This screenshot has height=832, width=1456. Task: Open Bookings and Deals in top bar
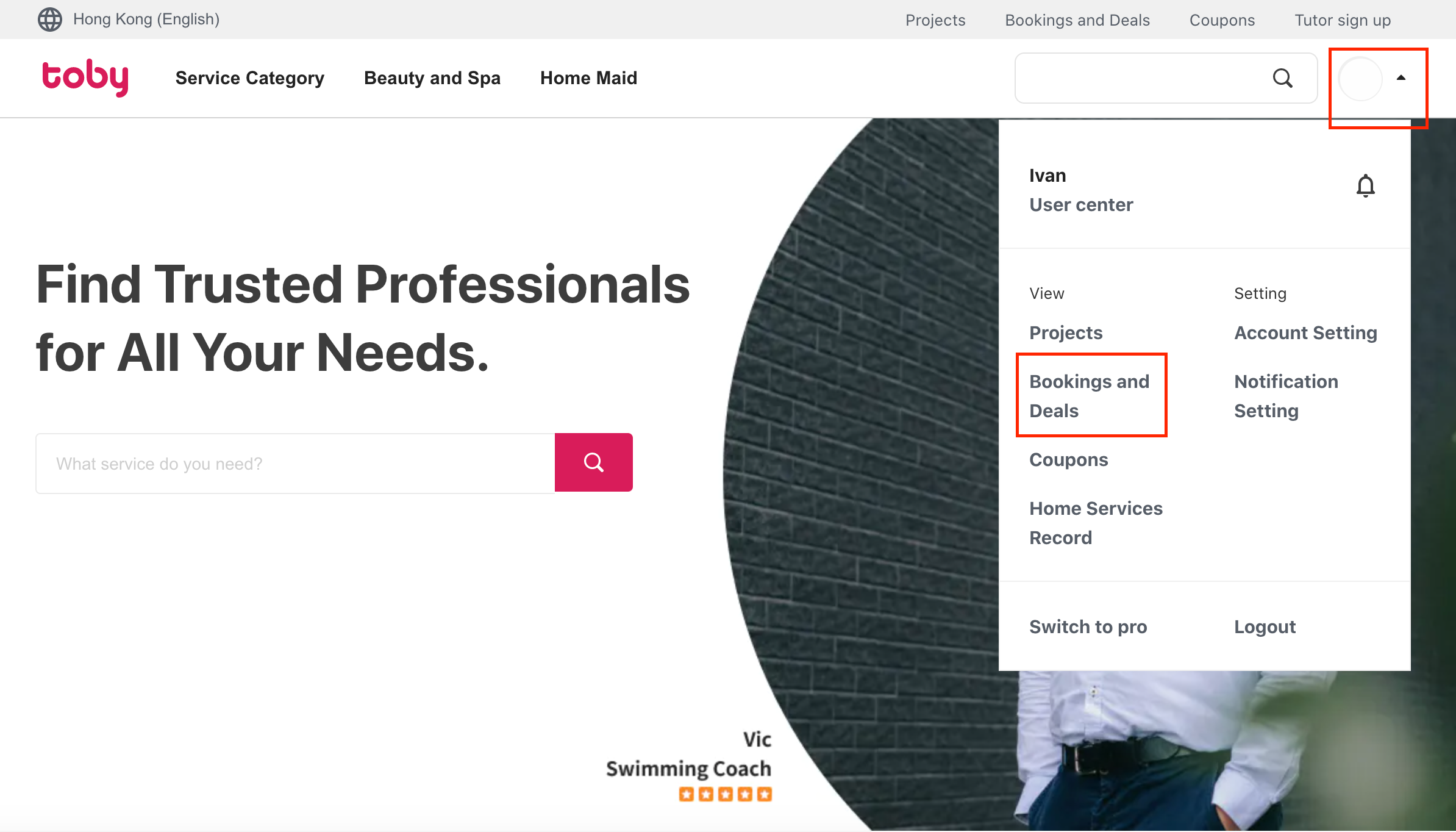(x=1077, y=20)
